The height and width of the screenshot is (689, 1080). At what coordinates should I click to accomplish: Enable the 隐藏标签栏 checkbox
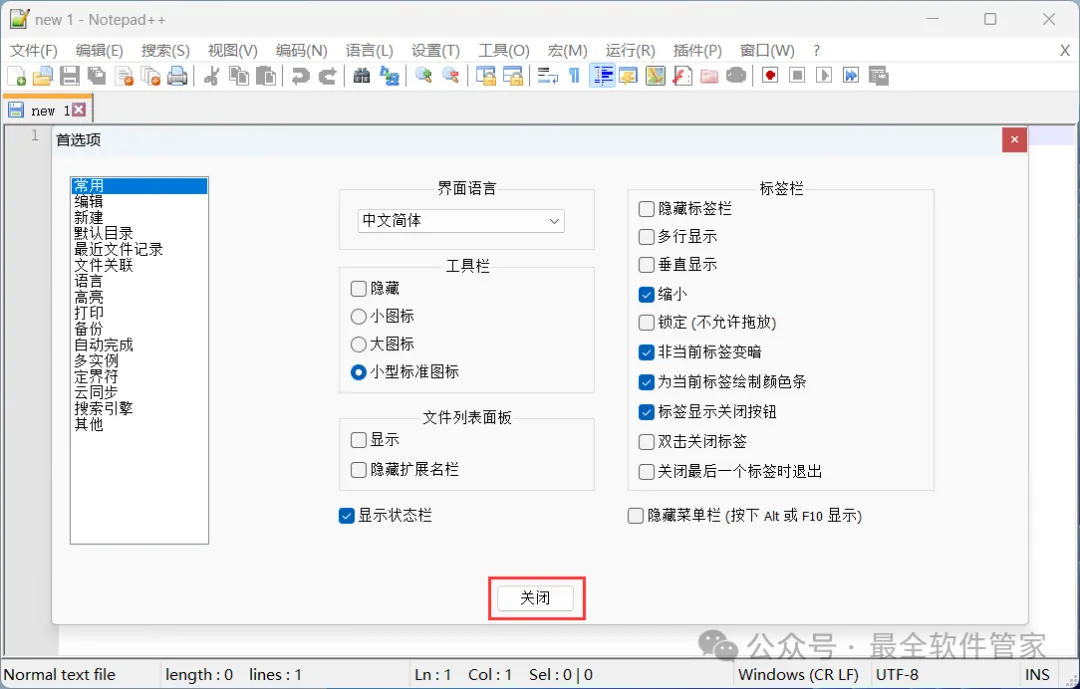(646, 209)
